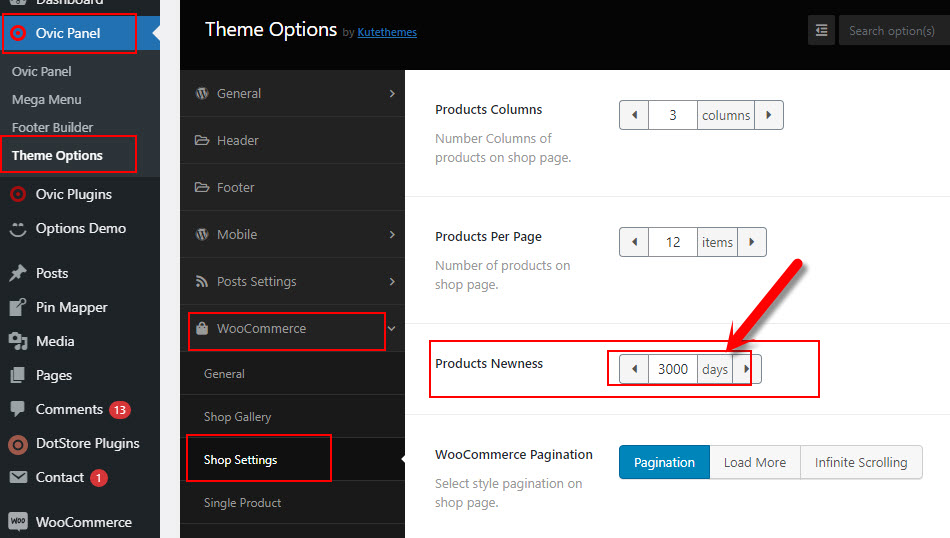Click the Contact envelope icon
Viewport: 950px width, 538px height.
pyautogui.click(x=18, y=477)
